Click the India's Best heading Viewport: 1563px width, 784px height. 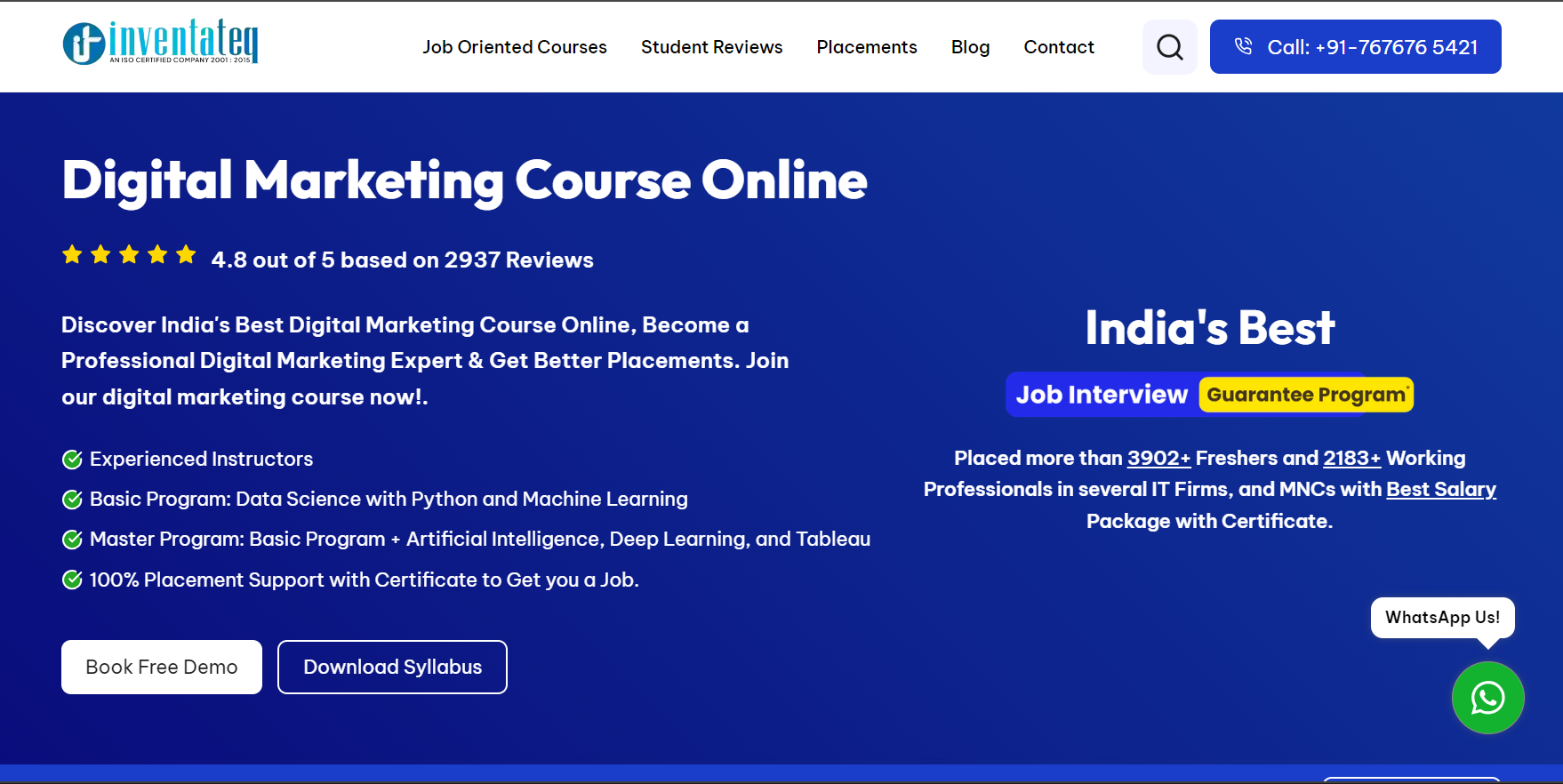click(x=1210, y=328)
